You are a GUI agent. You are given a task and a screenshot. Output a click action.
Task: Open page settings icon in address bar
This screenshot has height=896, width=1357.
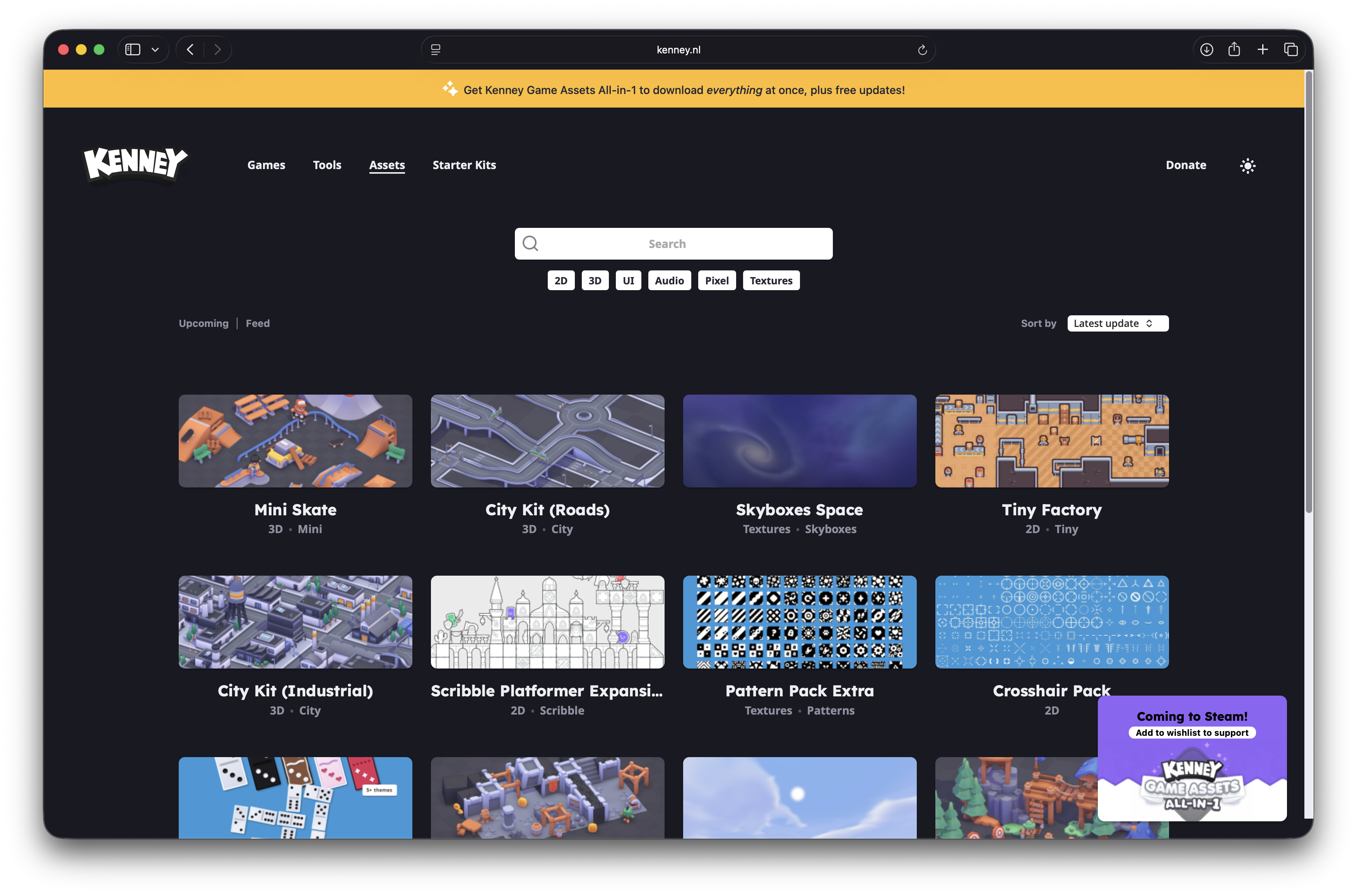click(436, 50)
